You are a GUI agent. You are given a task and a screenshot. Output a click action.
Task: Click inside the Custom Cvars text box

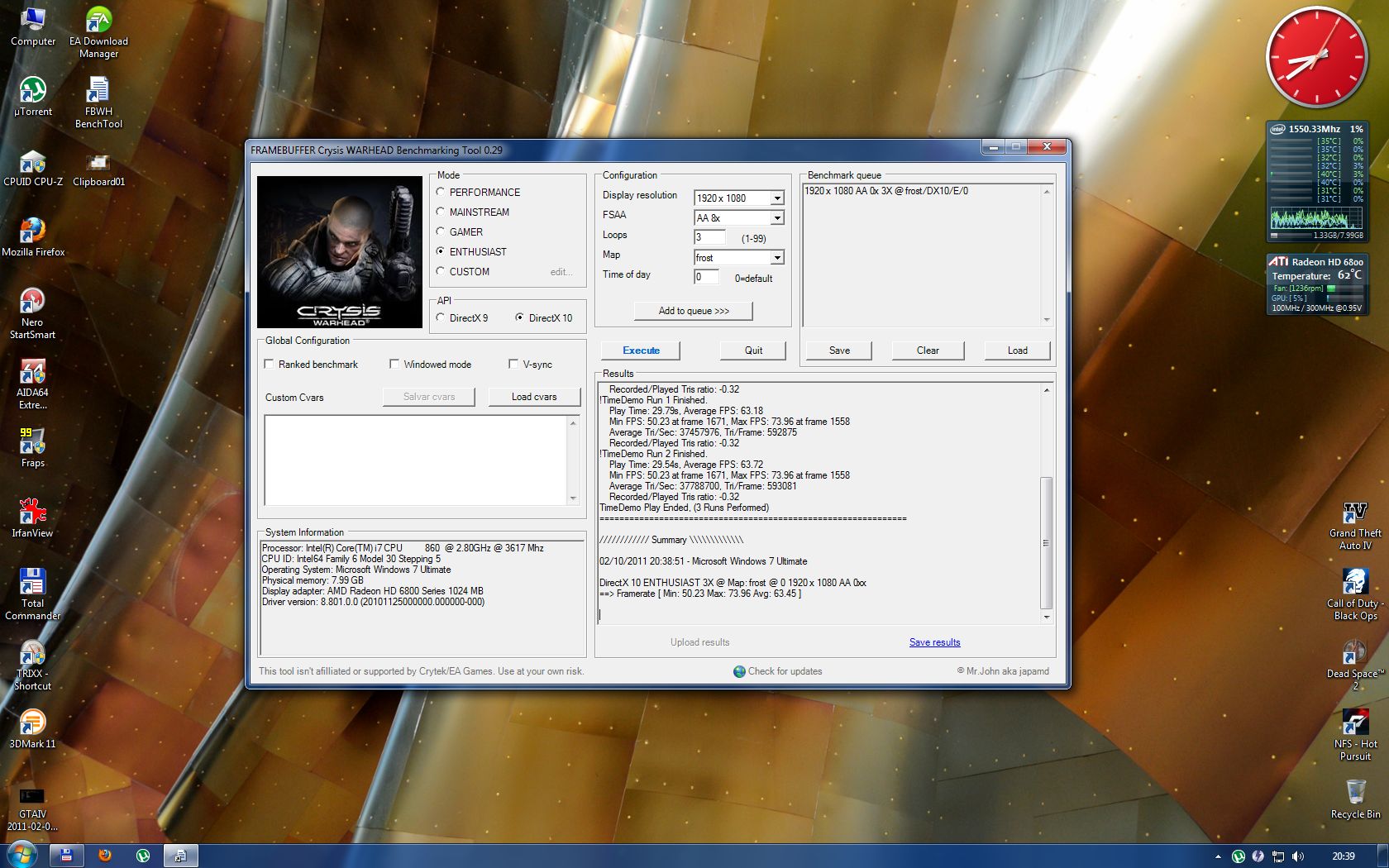pyautogui.click(x=416, y=460)
